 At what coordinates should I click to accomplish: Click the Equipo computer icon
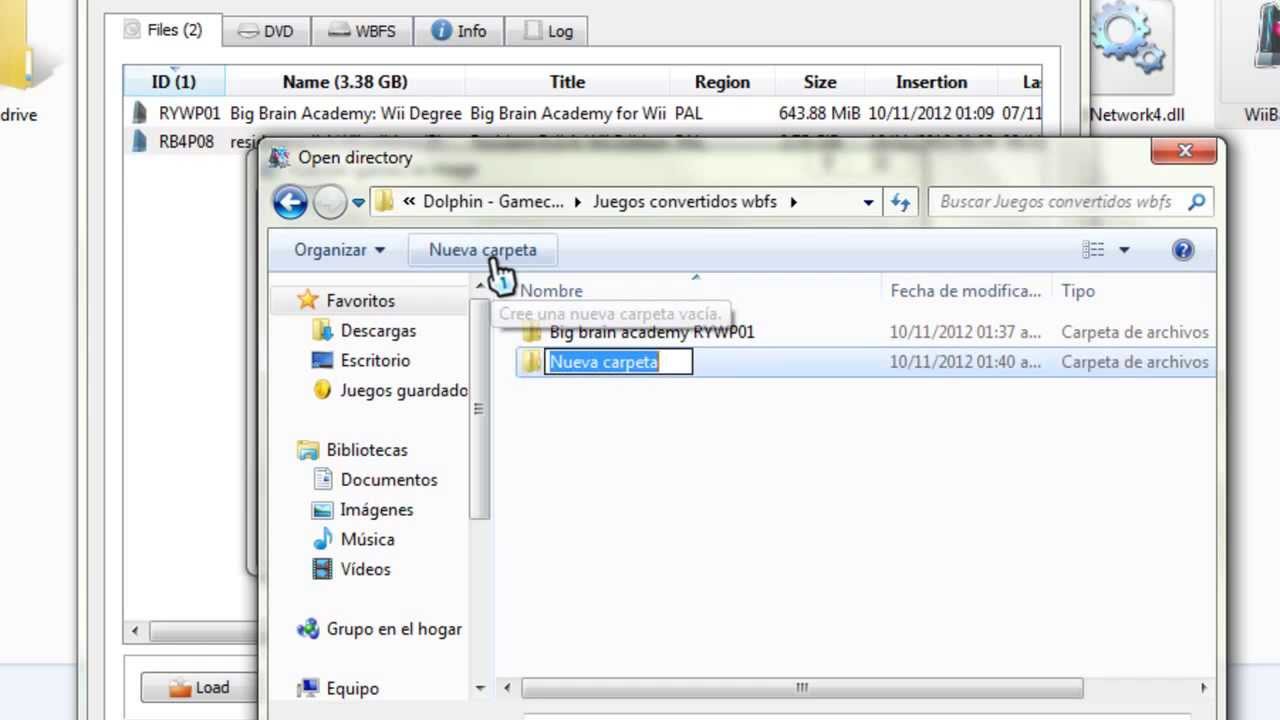[x=308, y=688]
